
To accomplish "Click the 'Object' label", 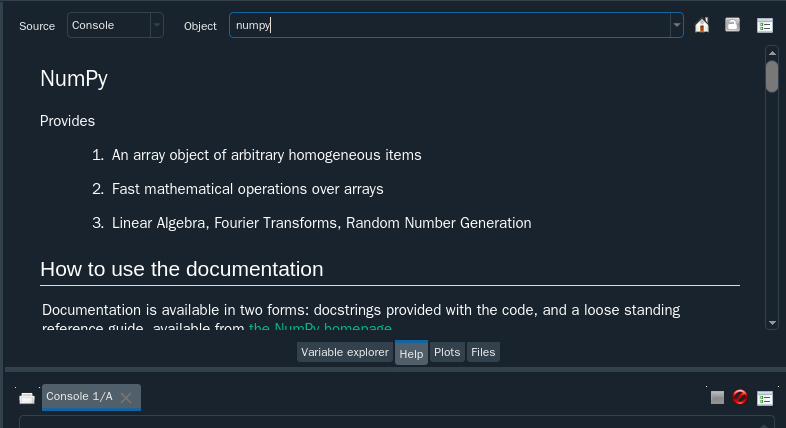I will 200,26.
